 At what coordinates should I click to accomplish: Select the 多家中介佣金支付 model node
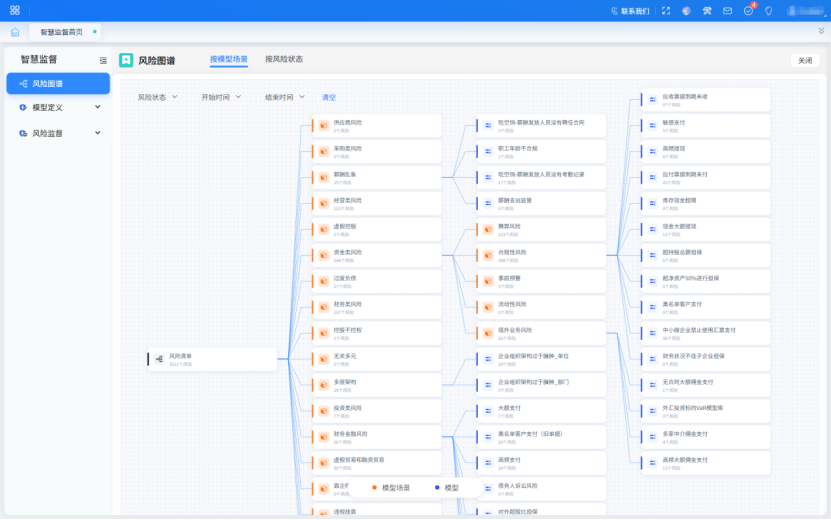[x=705, y=437]
